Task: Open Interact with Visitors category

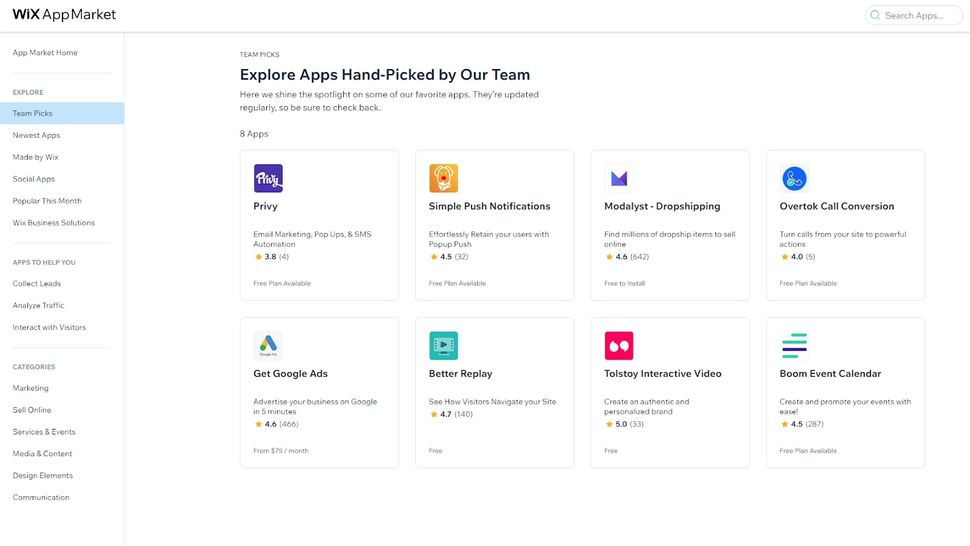Action: click(49, 327)
